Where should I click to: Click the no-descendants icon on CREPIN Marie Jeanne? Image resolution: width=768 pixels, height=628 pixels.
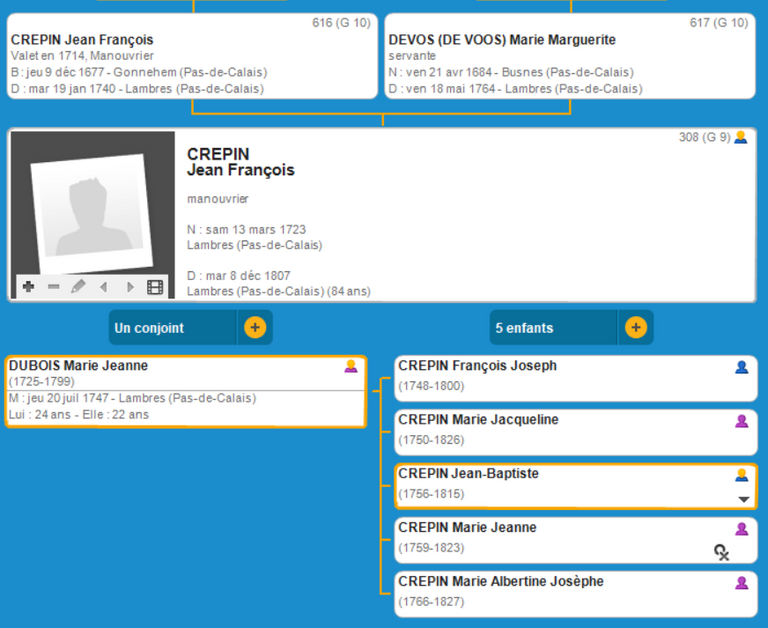[721, 551]
